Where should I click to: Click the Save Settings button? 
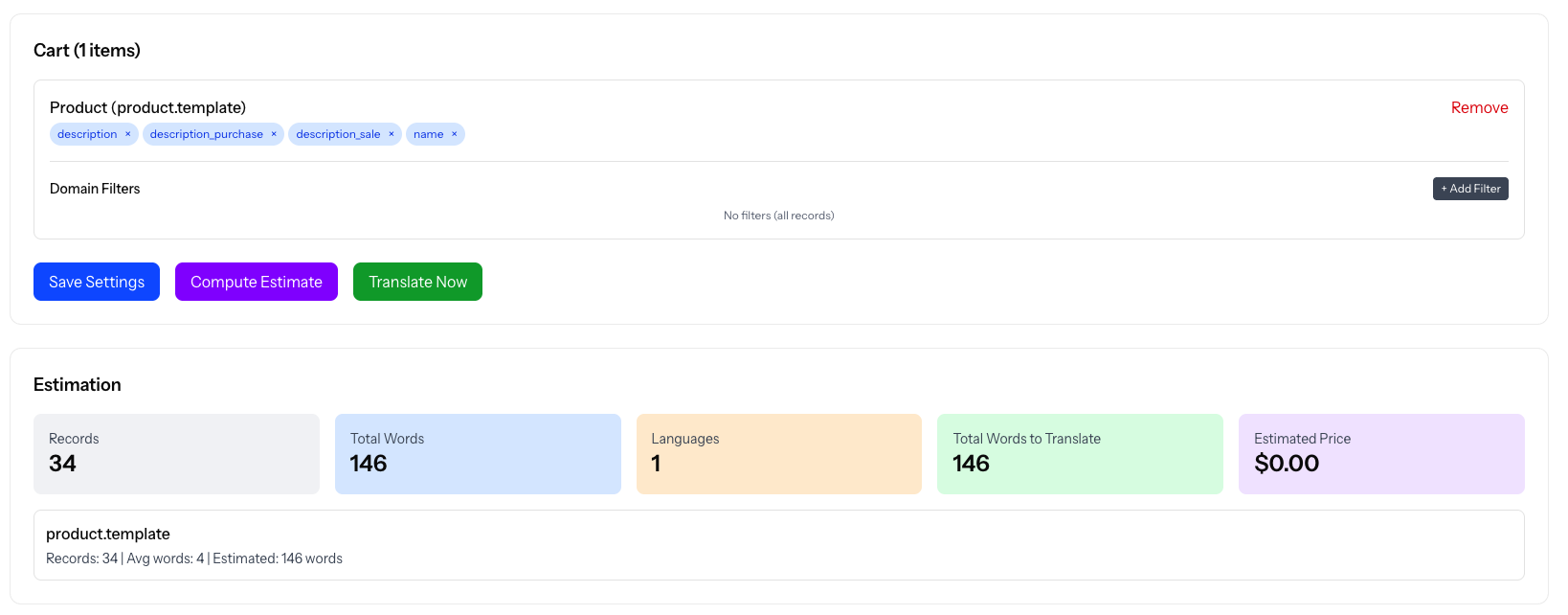pyautogui.click(x=97, y=282)
